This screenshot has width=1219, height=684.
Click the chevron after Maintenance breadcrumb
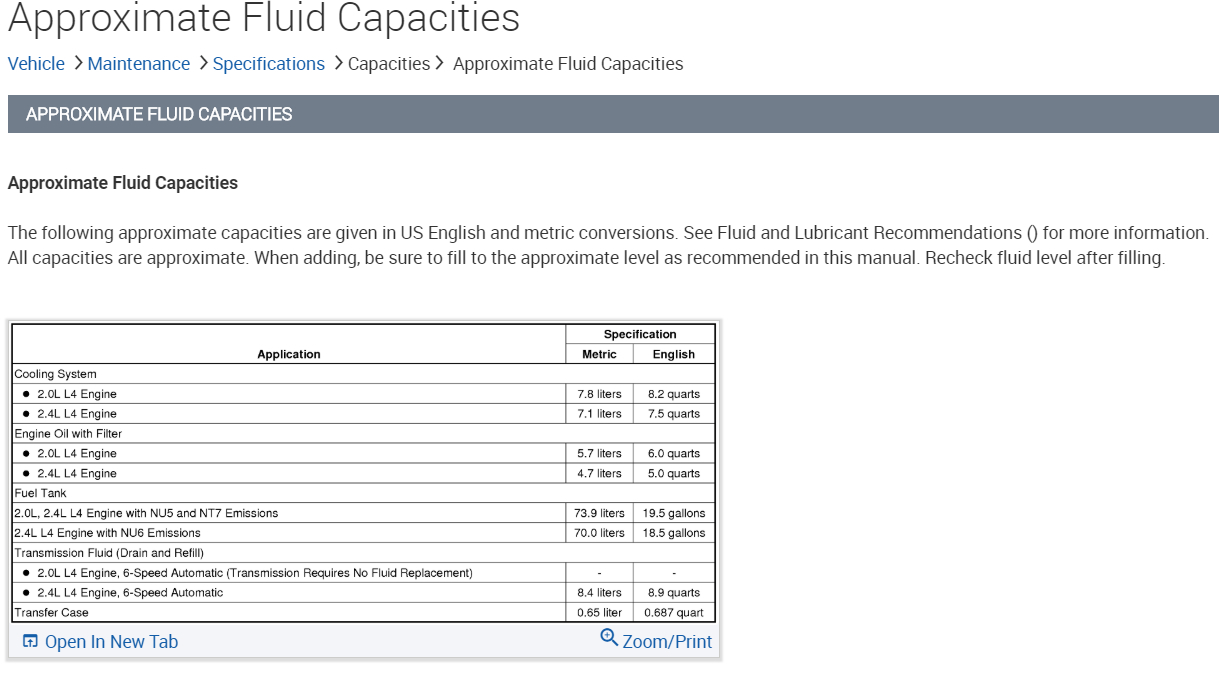203,63
